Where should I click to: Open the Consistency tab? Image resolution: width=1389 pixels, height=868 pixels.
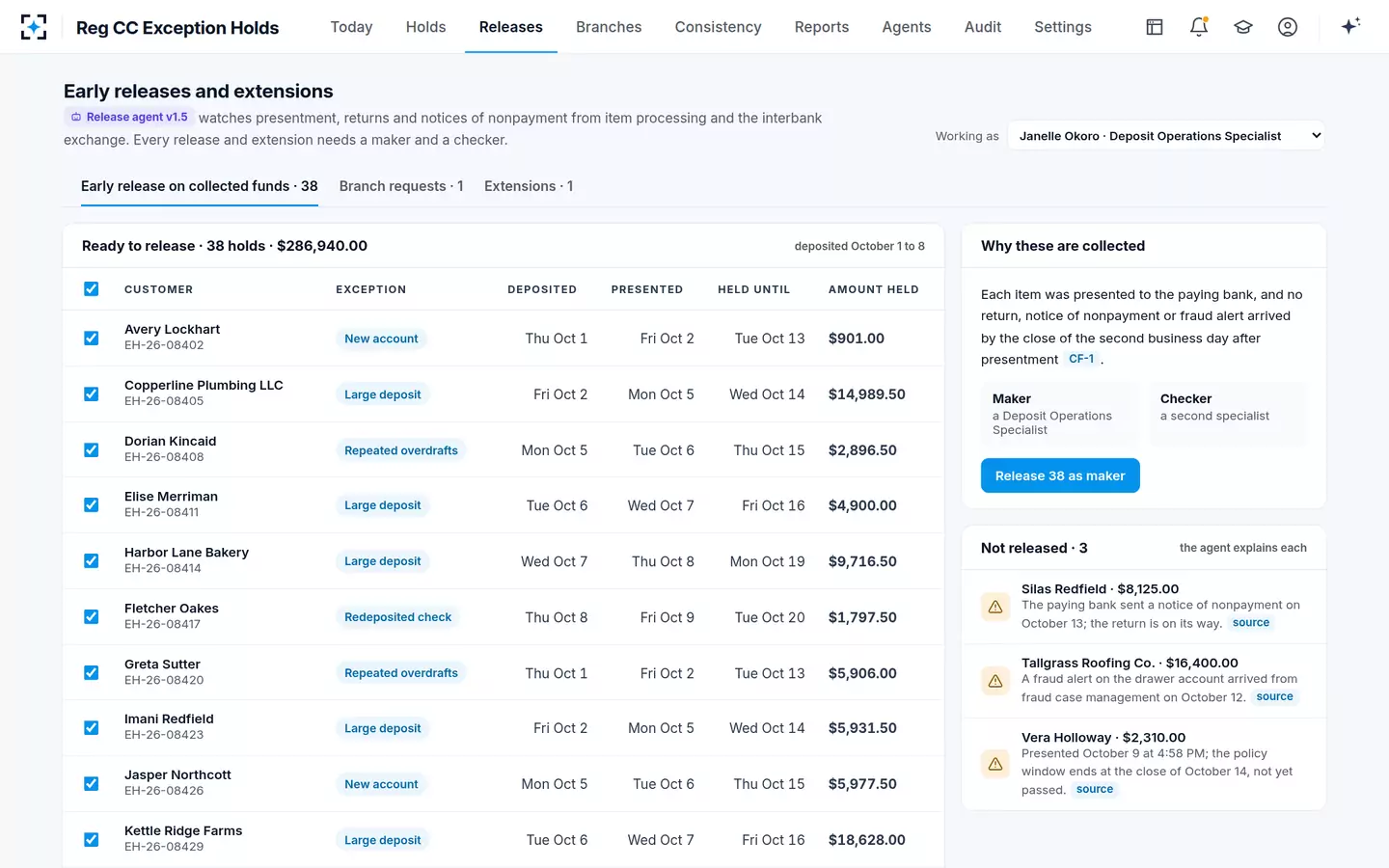(718, 27)
